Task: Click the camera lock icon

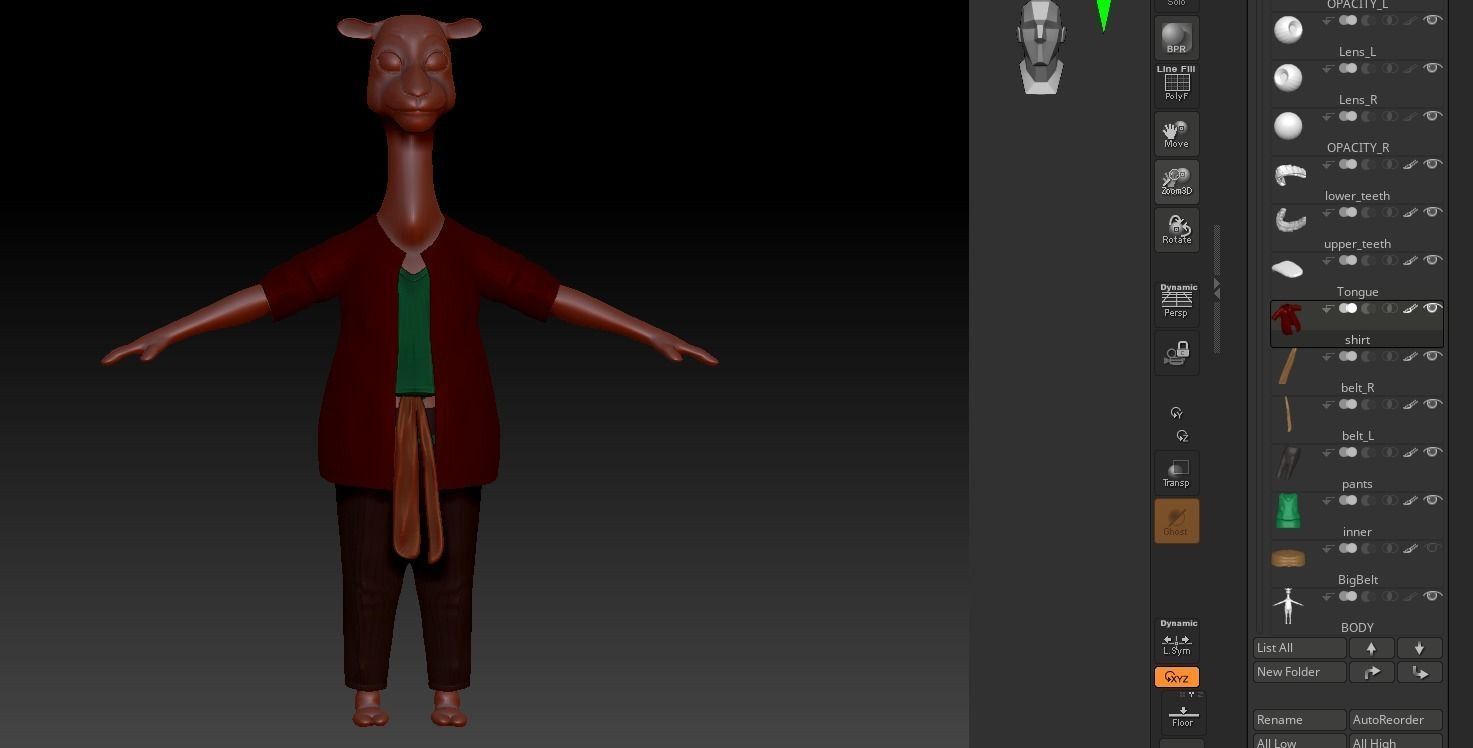Action: [x=1176, y=353]
